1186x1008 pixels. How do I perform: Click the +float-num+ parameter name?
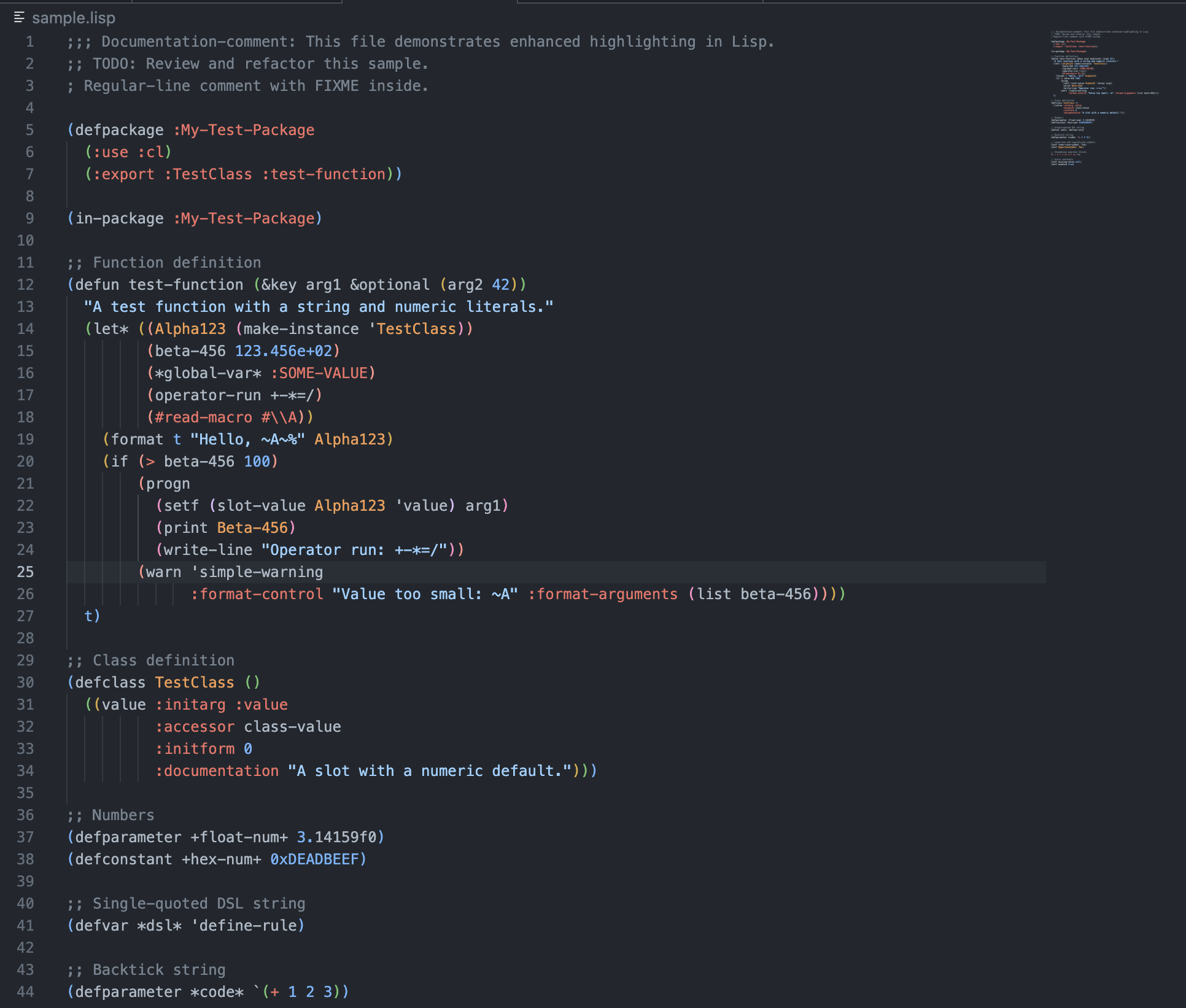[x=239, y=837]
